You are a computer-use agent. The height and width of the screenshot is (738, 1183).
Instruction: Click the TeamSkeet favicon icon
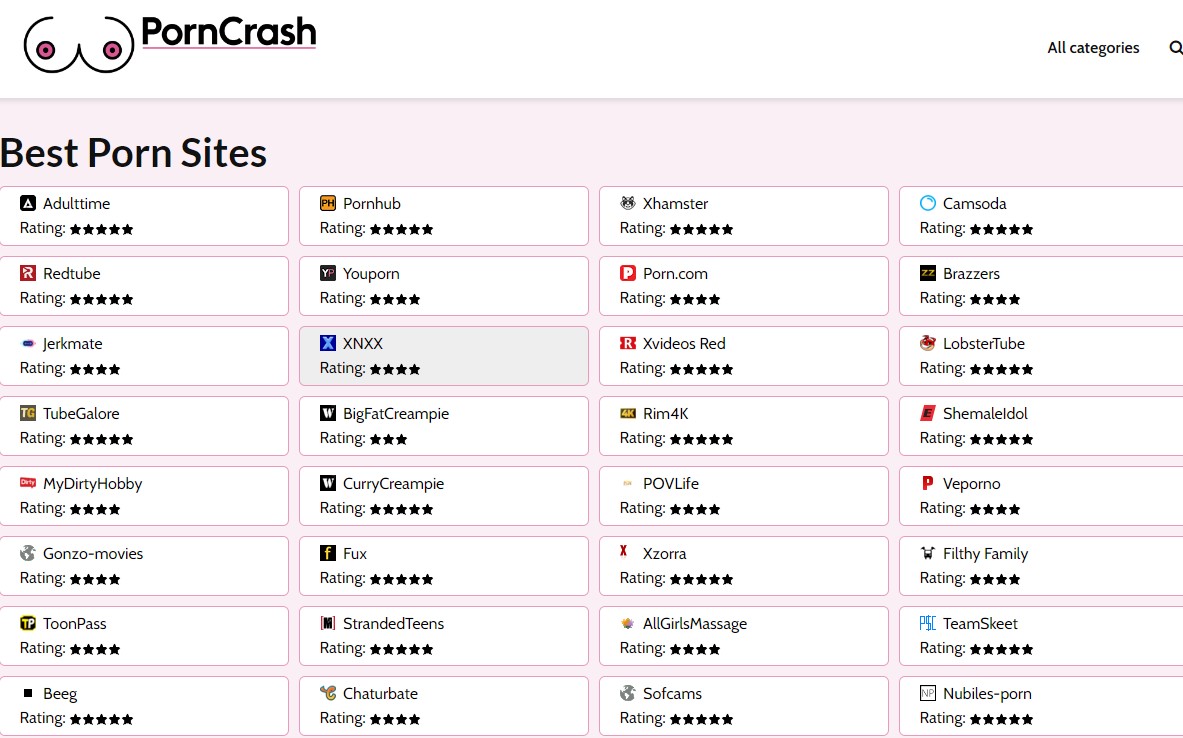[928, 623]
